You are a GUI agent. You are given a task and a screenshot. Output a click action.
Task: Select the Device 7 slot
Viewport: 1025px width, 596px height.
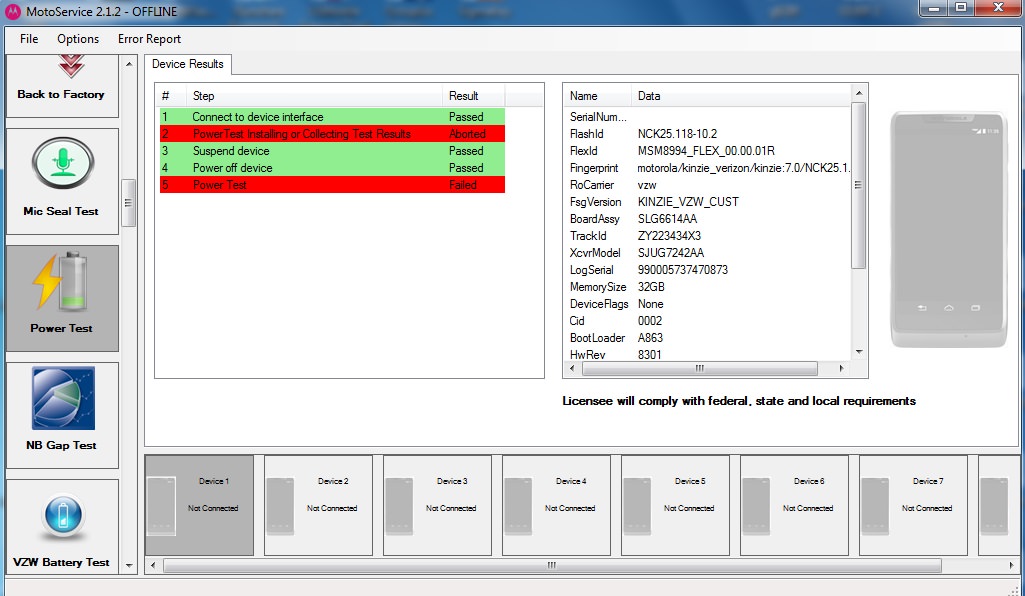point(913,506)
